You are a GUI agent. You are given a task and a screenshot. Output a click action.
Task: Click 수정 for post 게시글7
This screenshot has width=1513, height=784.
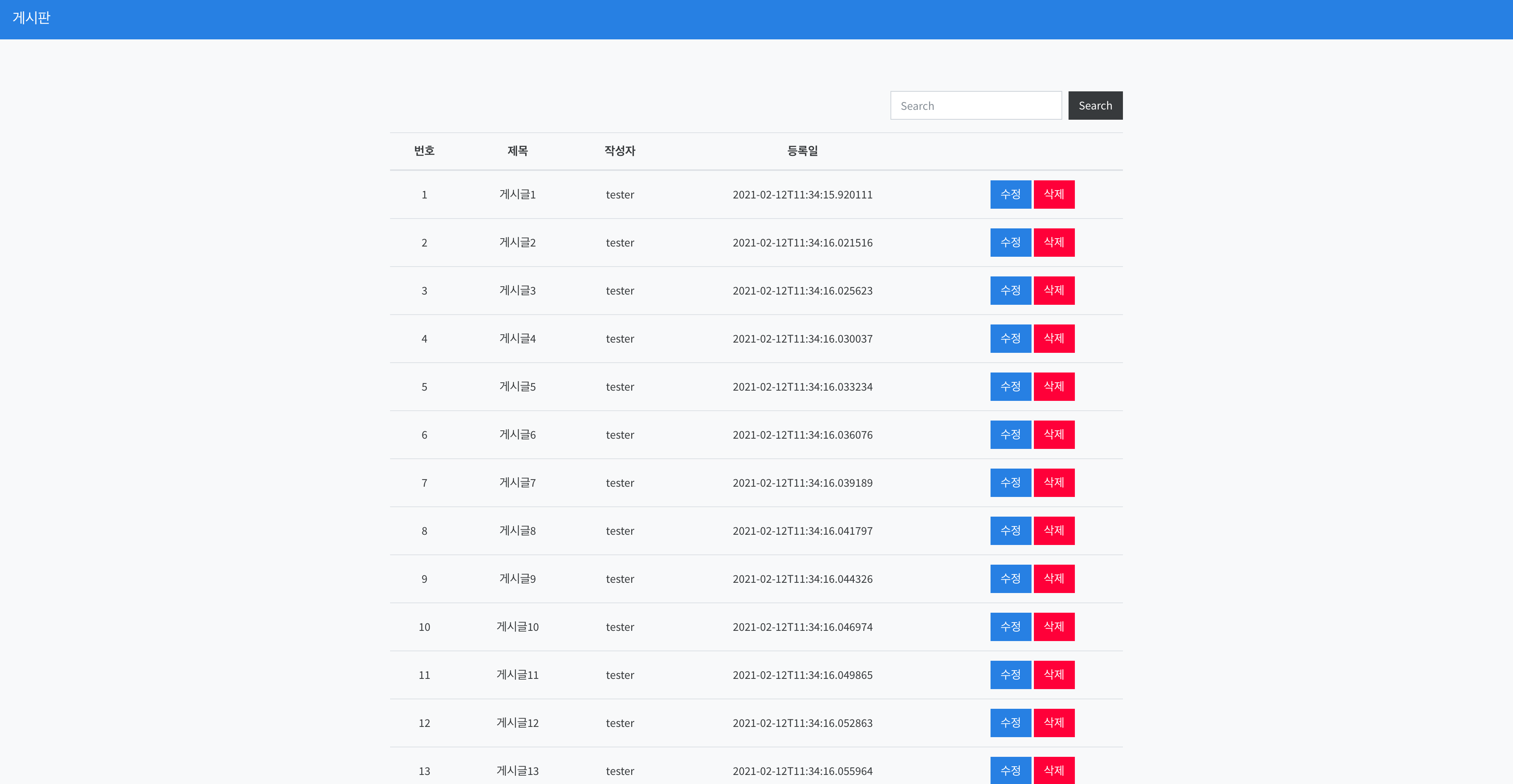coord(1010,483)
